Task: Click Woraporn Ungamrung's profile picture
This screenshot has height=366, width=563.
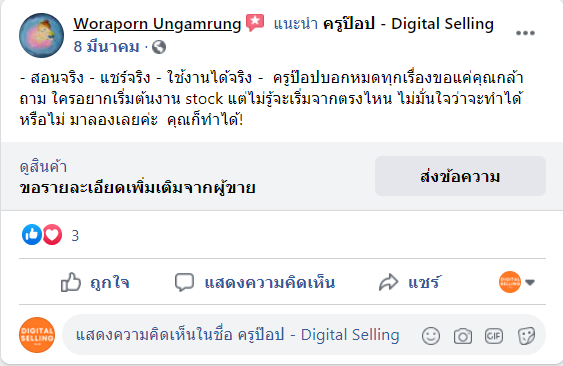Action: click(41, 35)
